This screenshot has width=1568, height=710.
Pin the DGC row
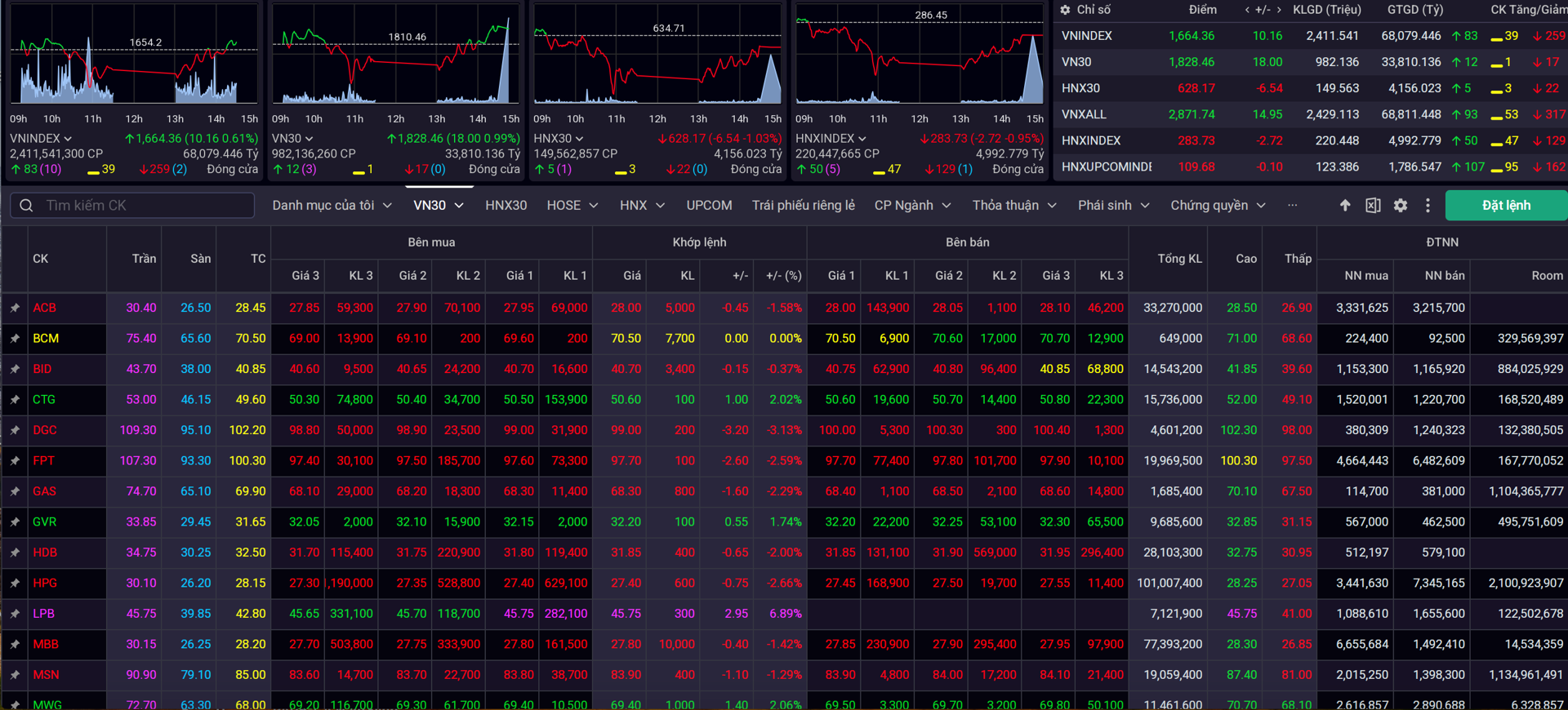[x=15, y=431]
